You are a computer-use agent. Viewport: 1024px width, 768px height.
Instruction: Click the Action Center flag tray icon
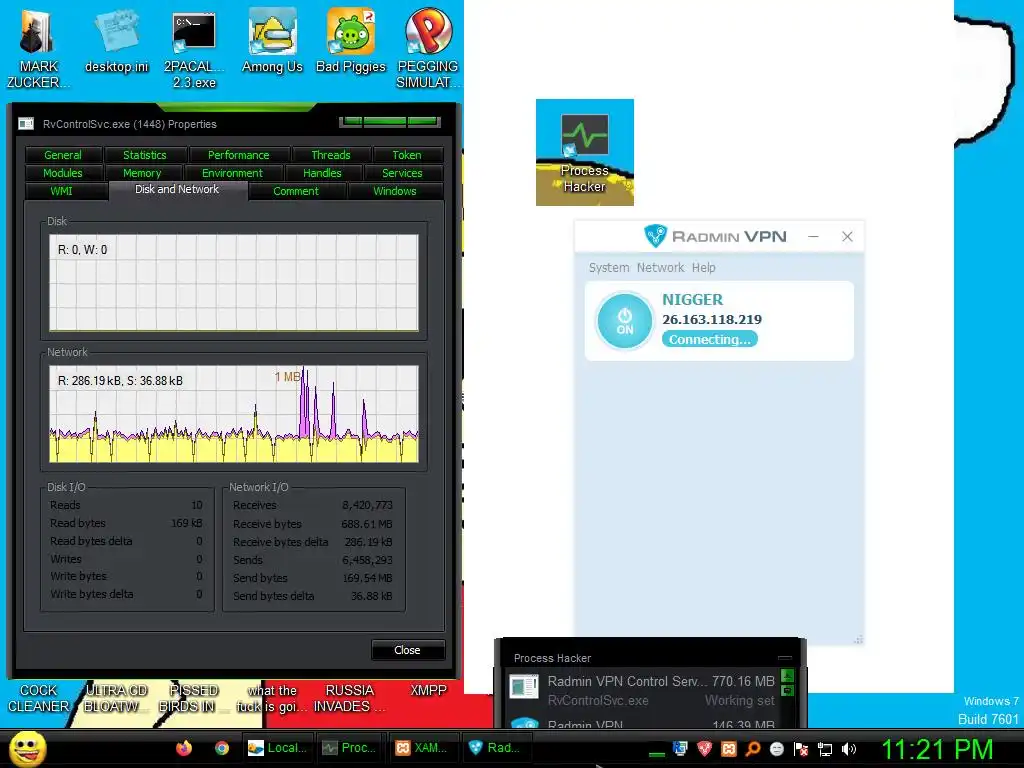(x=801, y=749)
